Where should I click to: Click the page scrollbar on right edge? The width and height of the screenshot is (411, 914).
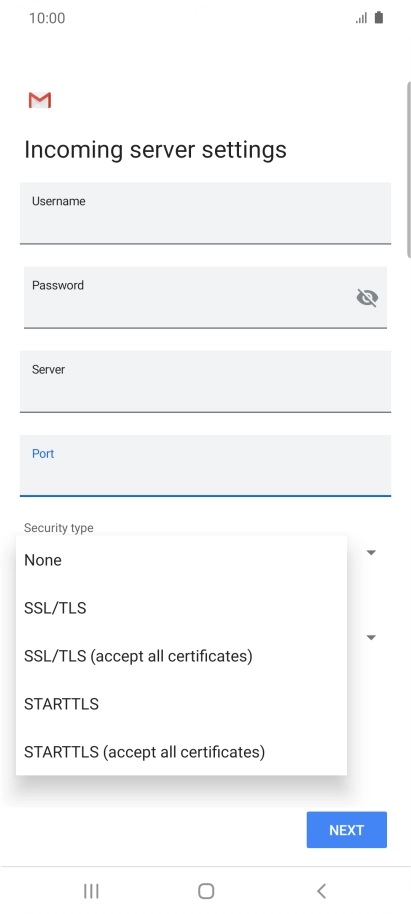point(409,169)
